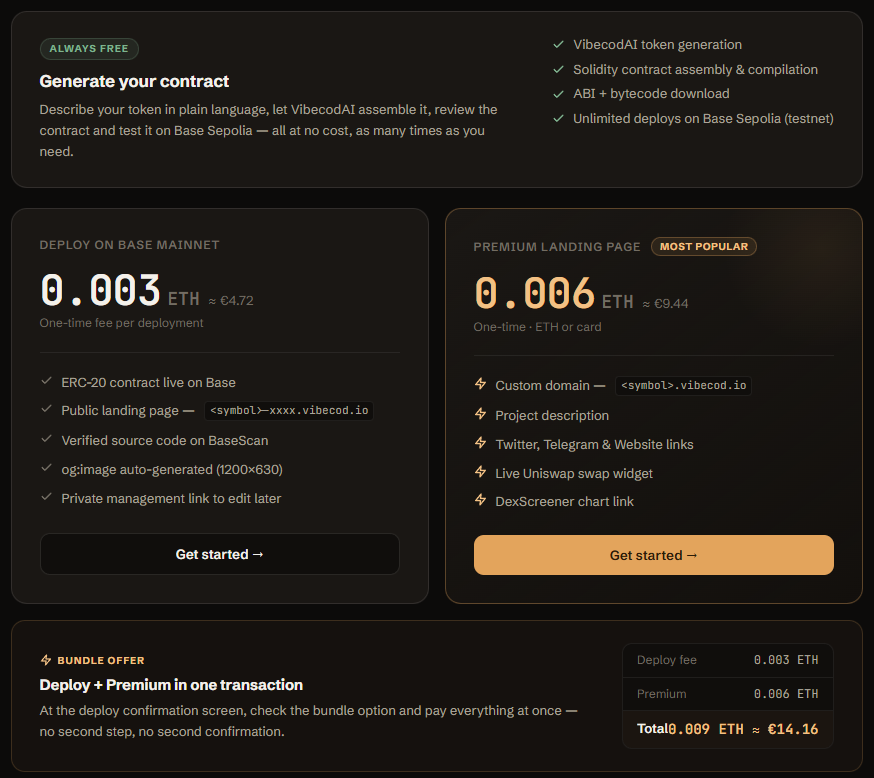
Task: Click 'ABI + bytecode download' text
Action: tap(651, 94)
